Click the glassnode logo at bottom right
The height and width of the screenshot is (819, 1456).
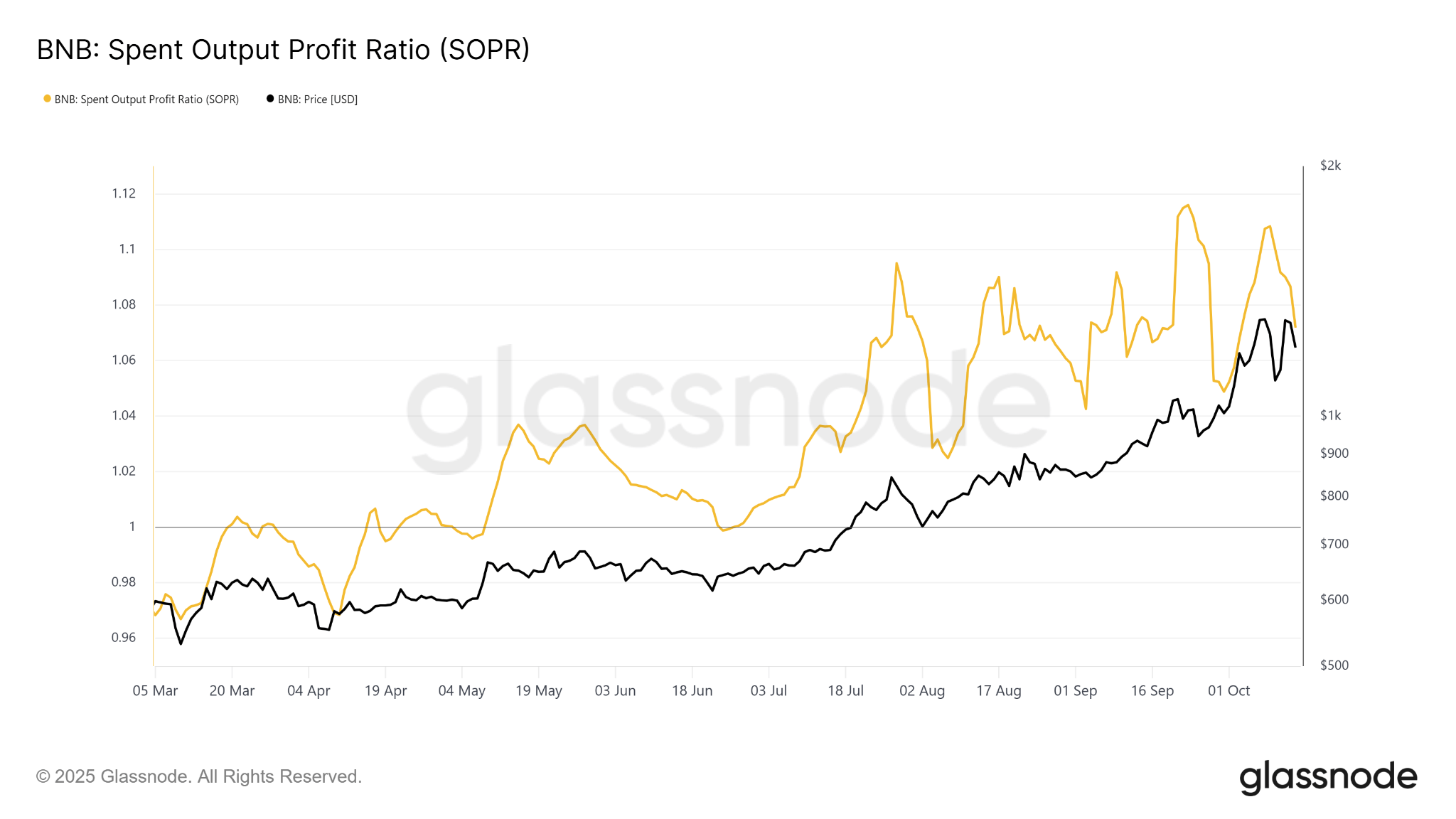point(1328,777)
